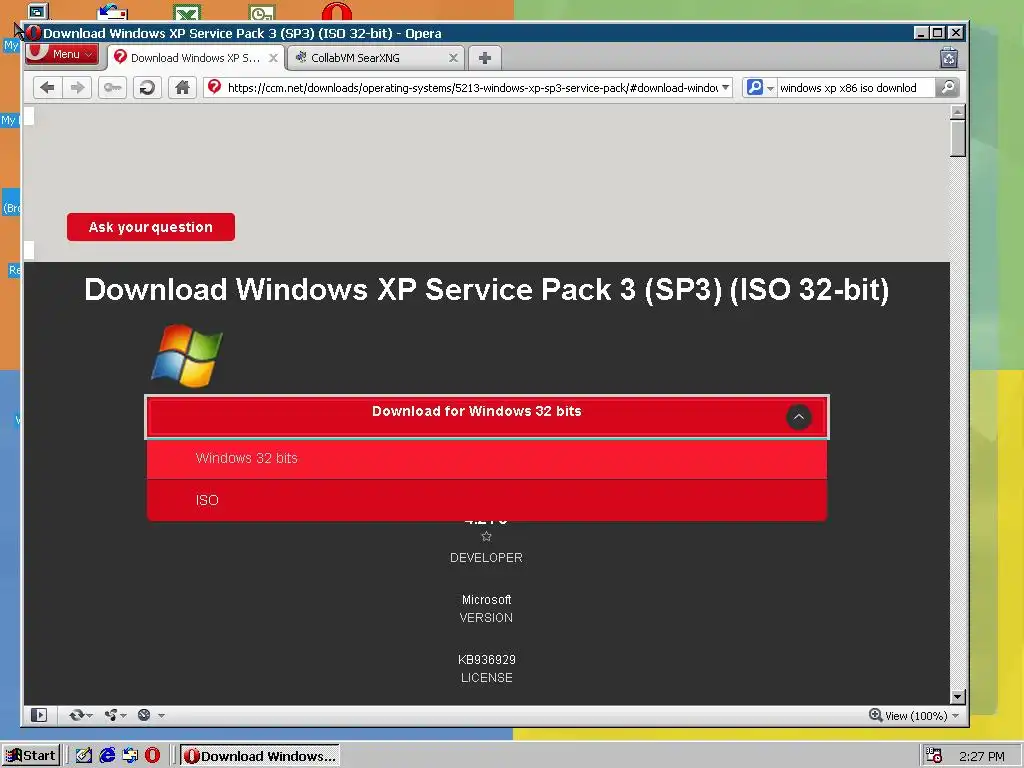Image resolution: width=1024 pixels, height=768 pixels.
Task: Click the search field with windows xp text
Action: point(855,88)
